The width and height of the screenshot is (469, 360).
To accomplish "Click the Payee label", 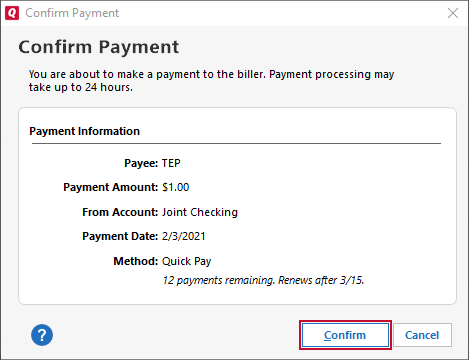I will 141,163.
